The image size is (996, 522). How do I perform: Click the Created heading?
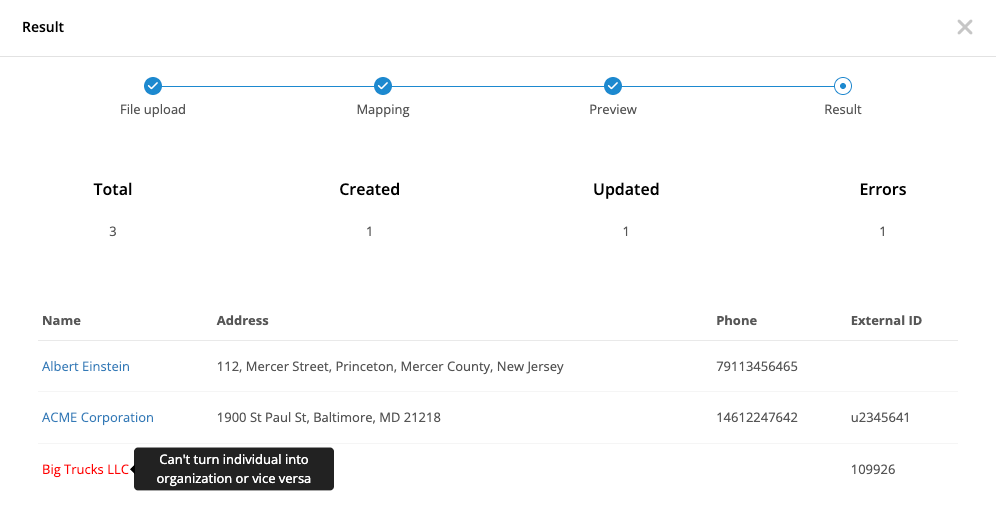[369, 189]
